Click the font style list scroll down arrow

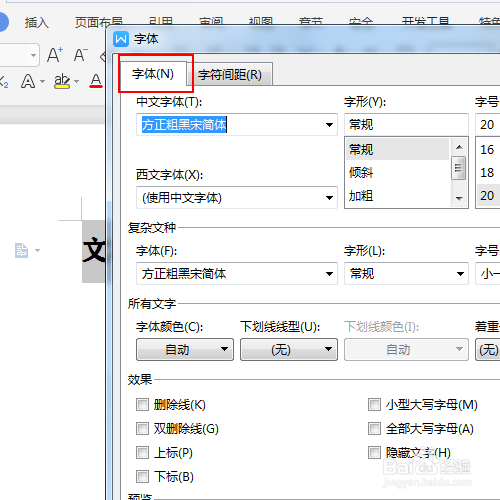(x=459, y=199)
